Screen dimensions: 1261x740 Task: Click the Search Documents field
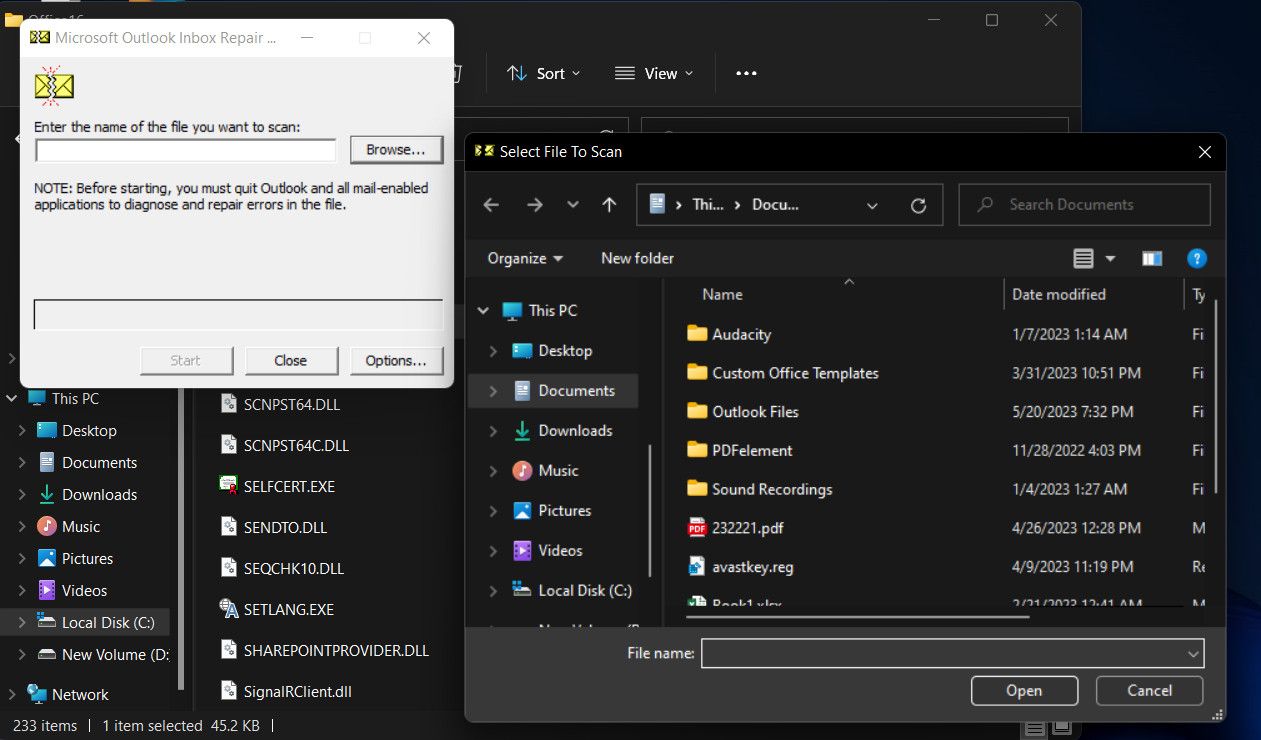coord(1084,205)
